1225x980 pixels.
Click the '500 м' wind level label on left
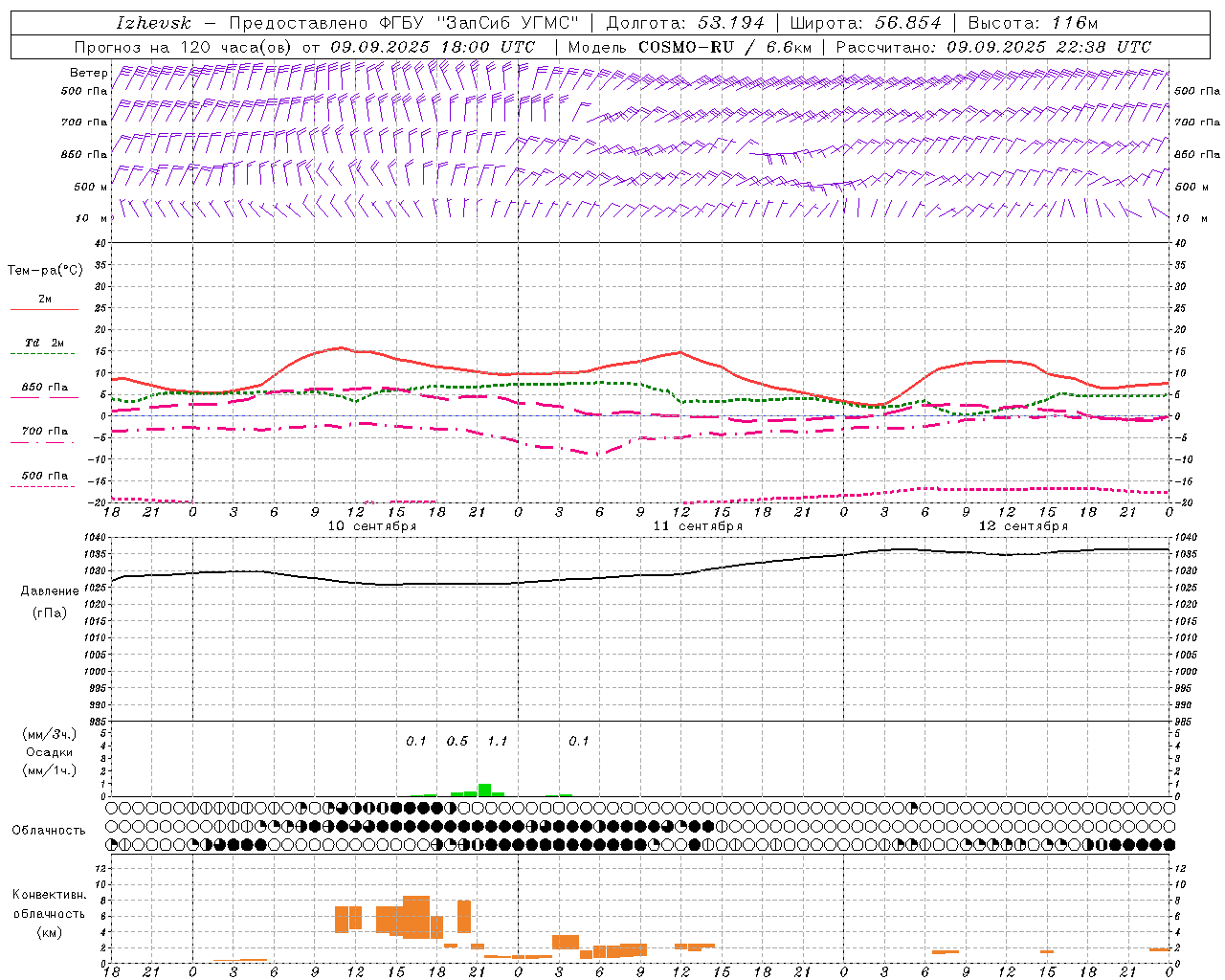pyautogui.click(x=91, y=188)
